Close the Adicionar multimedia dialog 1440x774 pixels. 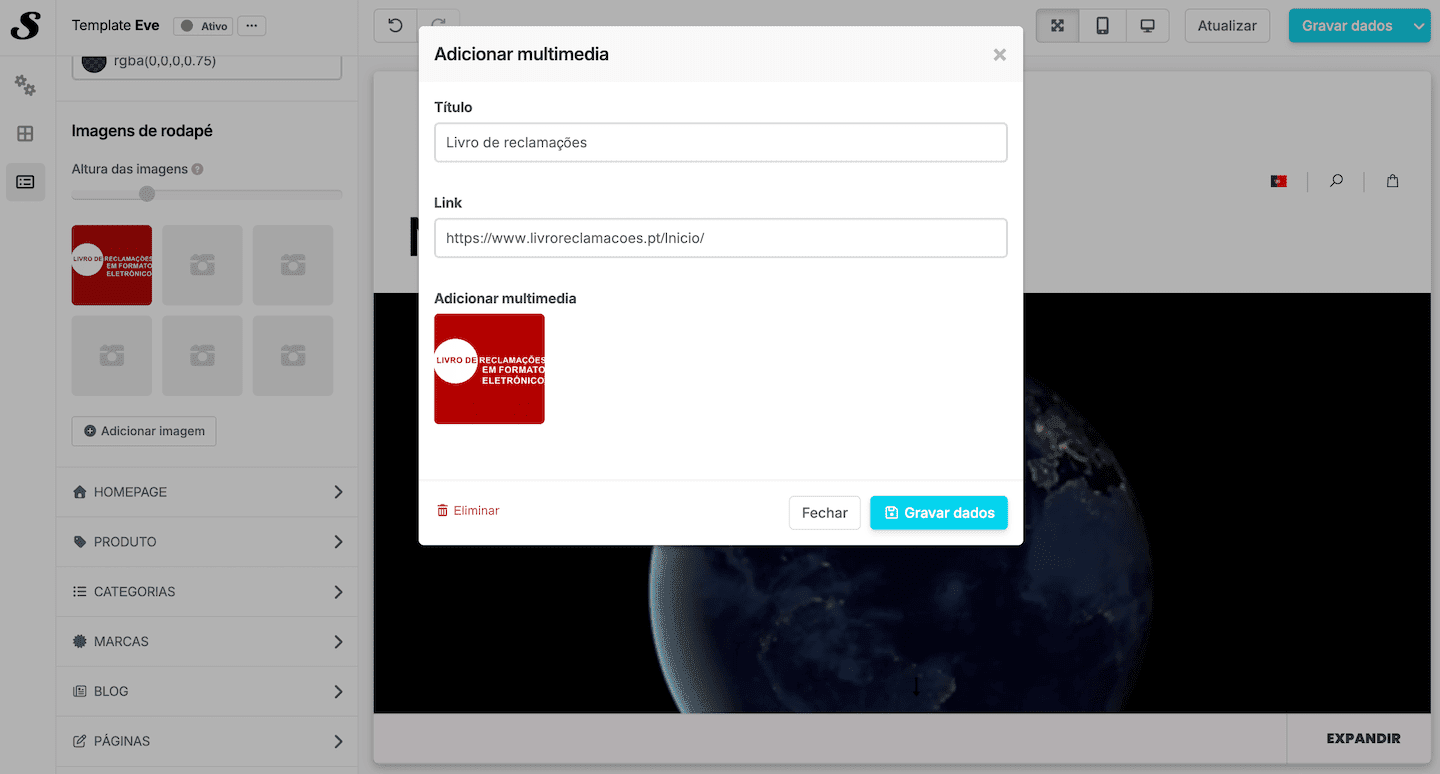coord(999,55)
